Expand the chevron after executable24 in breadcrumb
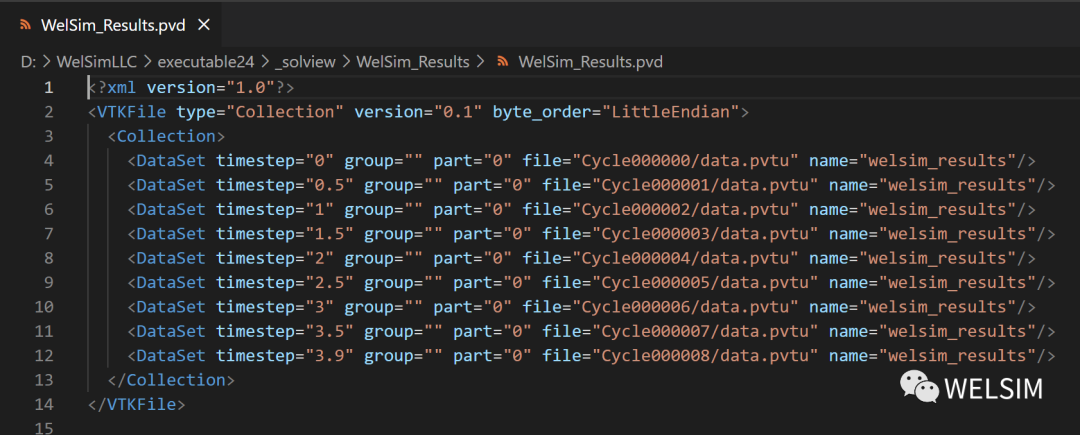1080x435 pixels. point(264,62)
